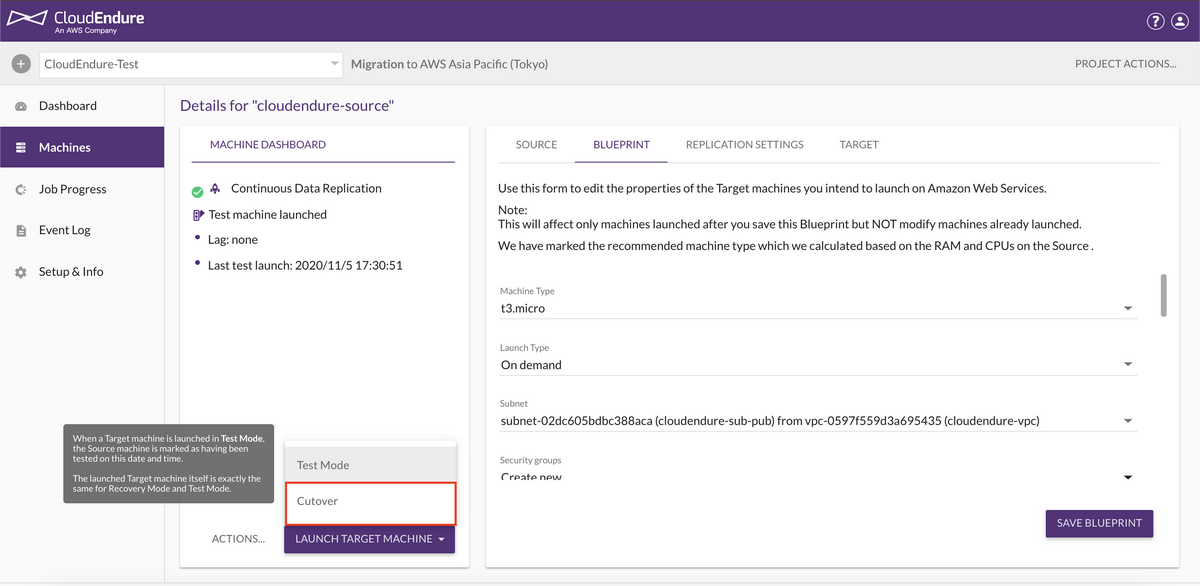The width and height of the screenshot is (1200, 586).
Task: Open Event Log in sidebar
Action: [x=82, y=230]
